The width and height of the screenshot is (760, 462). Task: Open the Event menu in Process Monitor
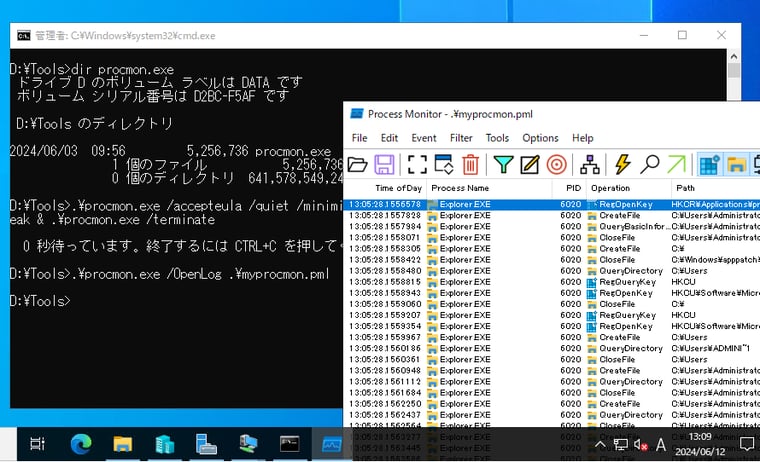pos(424,138)
